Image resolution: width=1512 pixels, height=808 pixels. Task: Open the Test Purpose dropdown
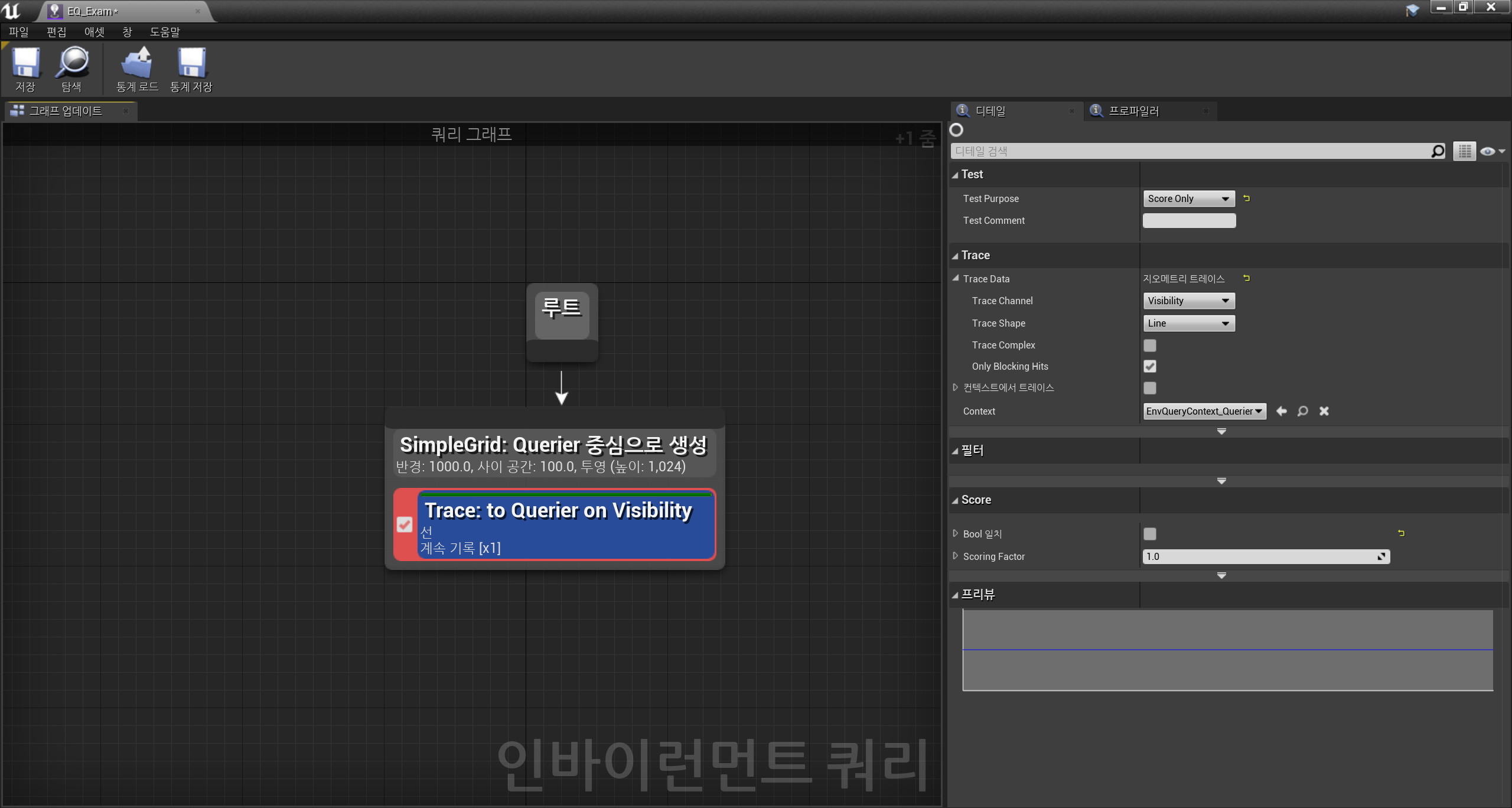tap(1188, 198)
